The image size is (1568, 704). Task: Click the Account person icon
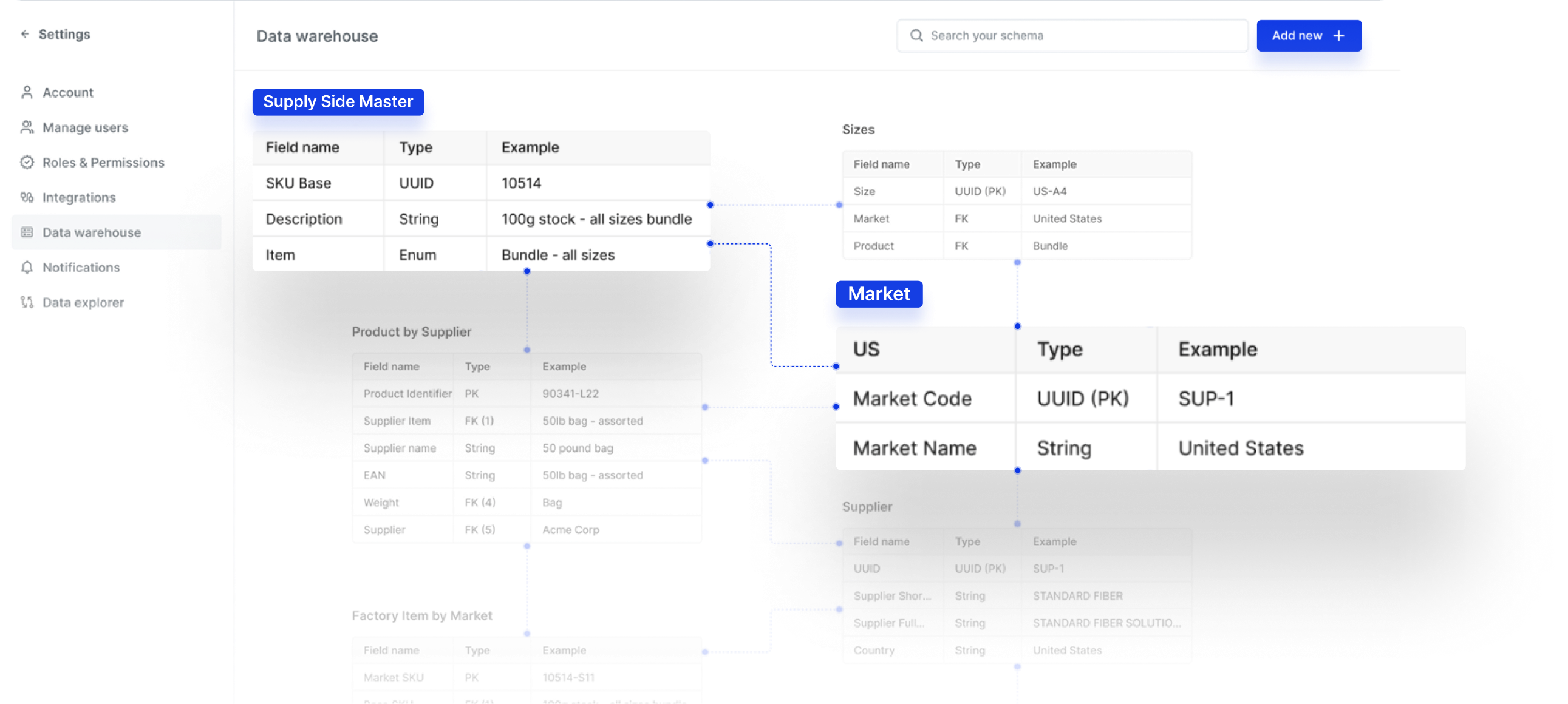pyautogui.click(x=27, y=92)
